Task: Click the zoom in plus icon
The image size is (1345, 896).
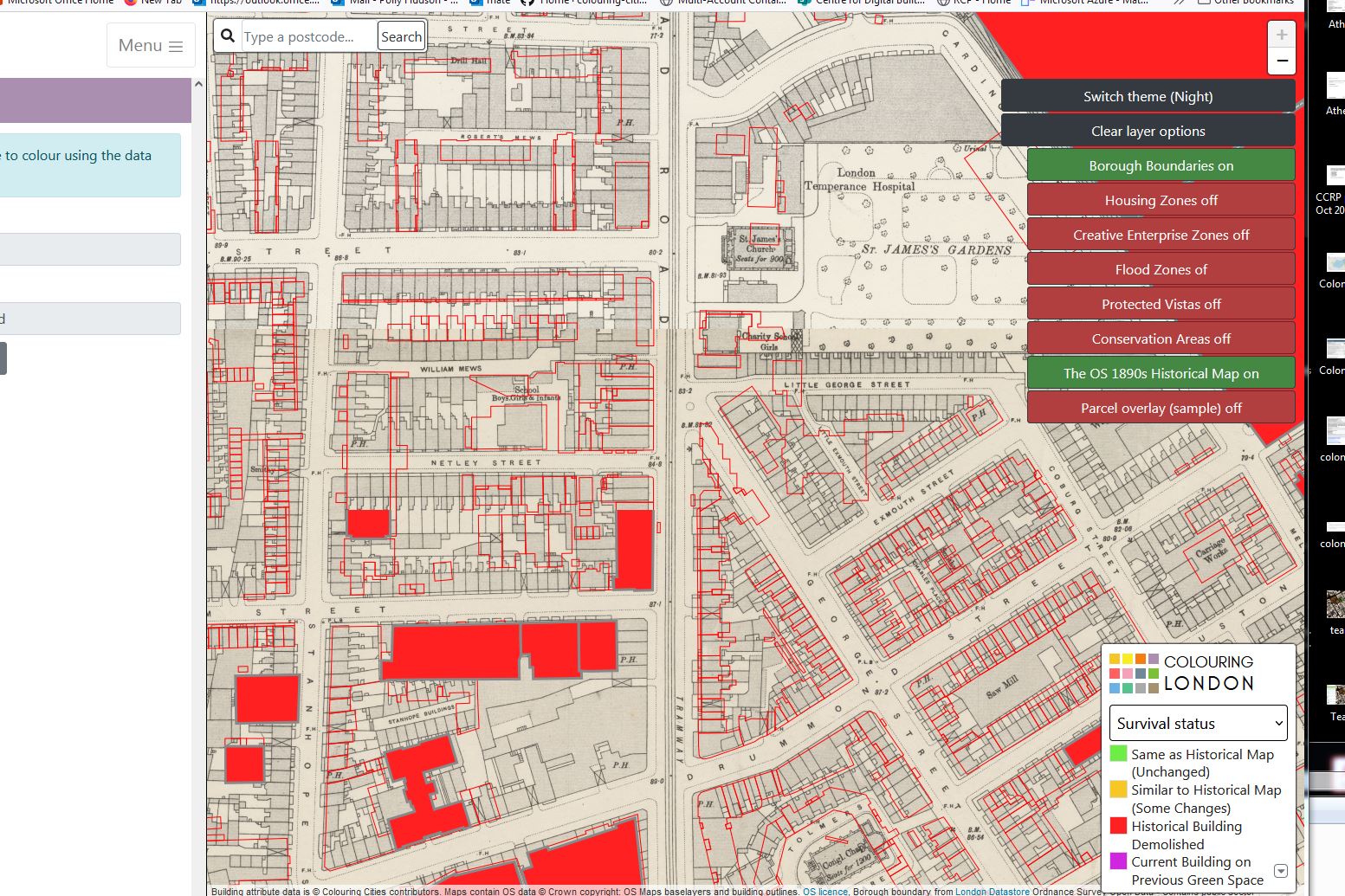Action: [1280, 34]
